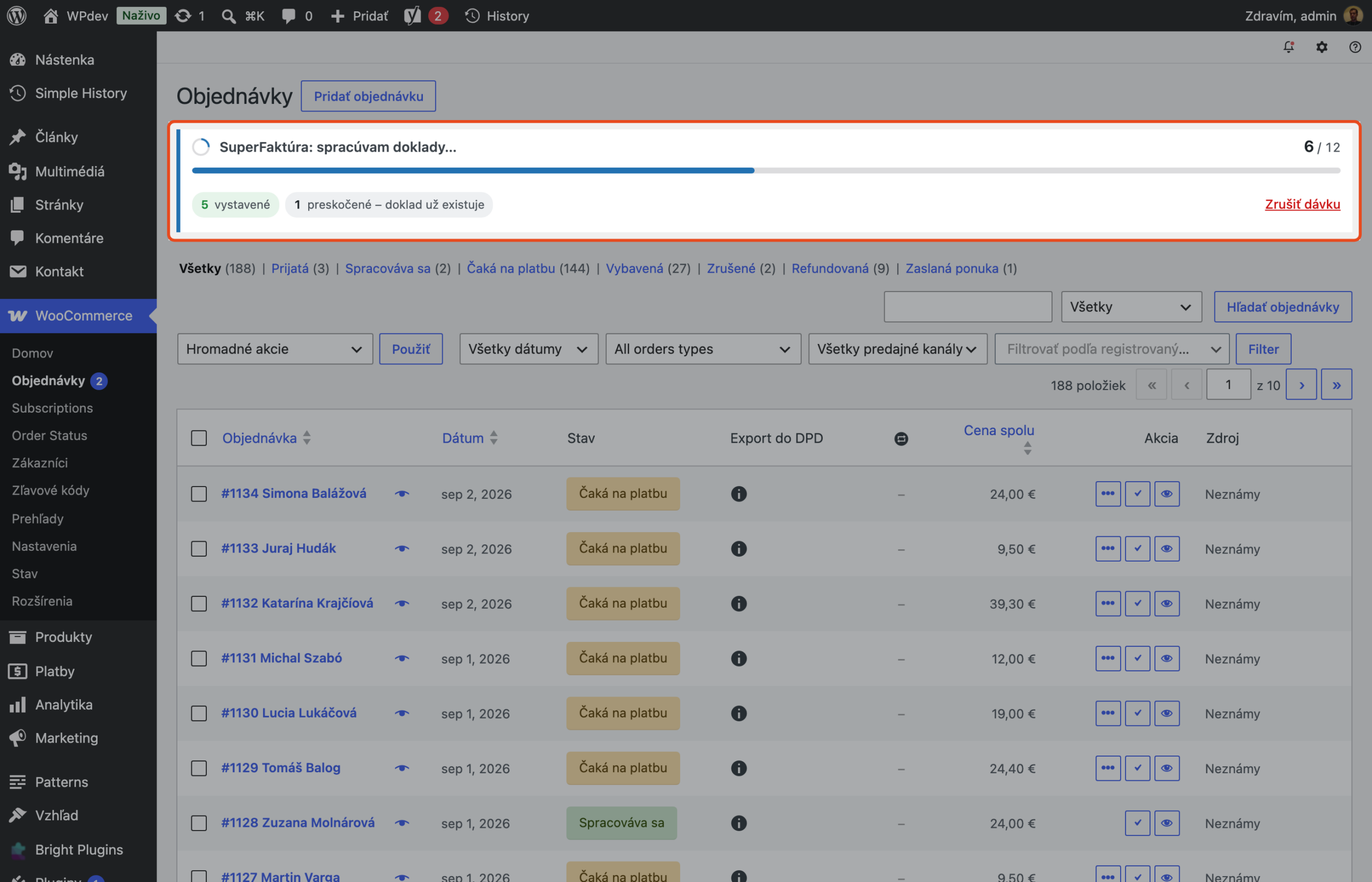Click Pridať objednávku button
Viewport: 1372px width, 882px height.
[x=368, y=96]
